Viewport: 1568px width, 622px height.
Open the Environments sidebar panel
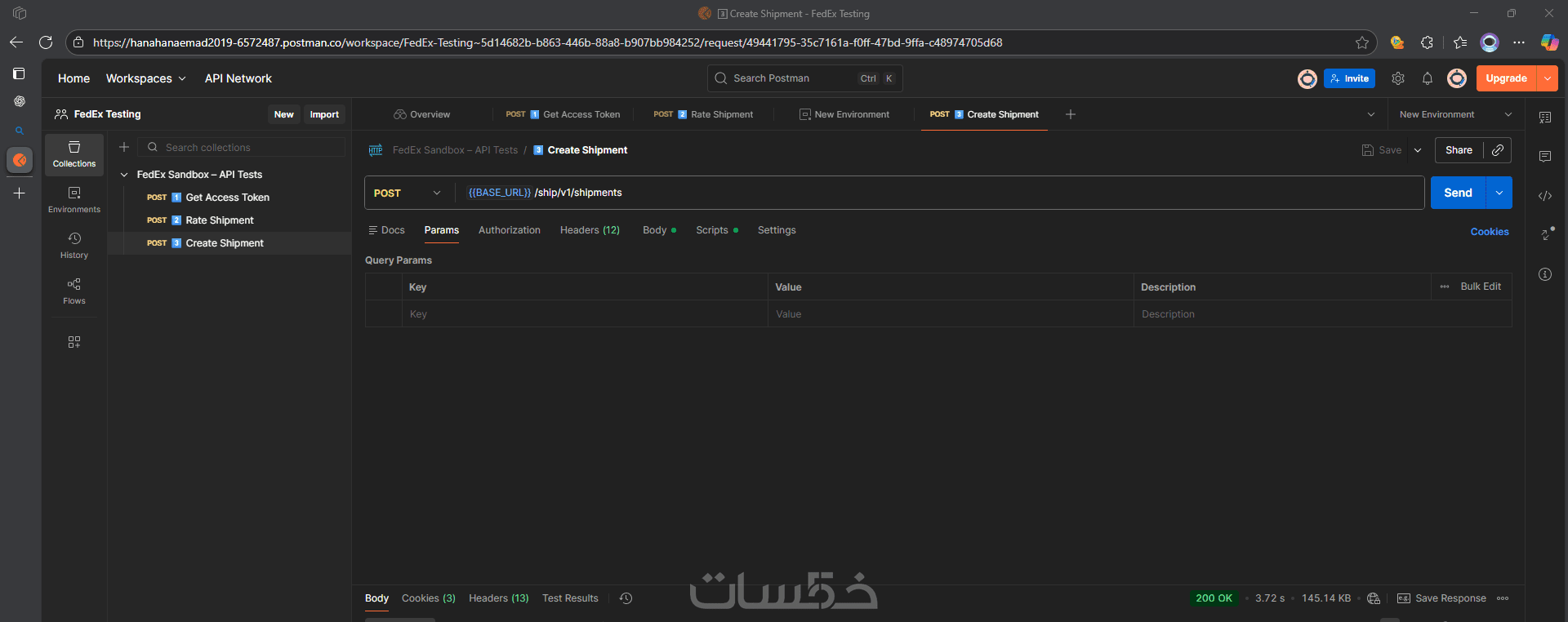74,200
